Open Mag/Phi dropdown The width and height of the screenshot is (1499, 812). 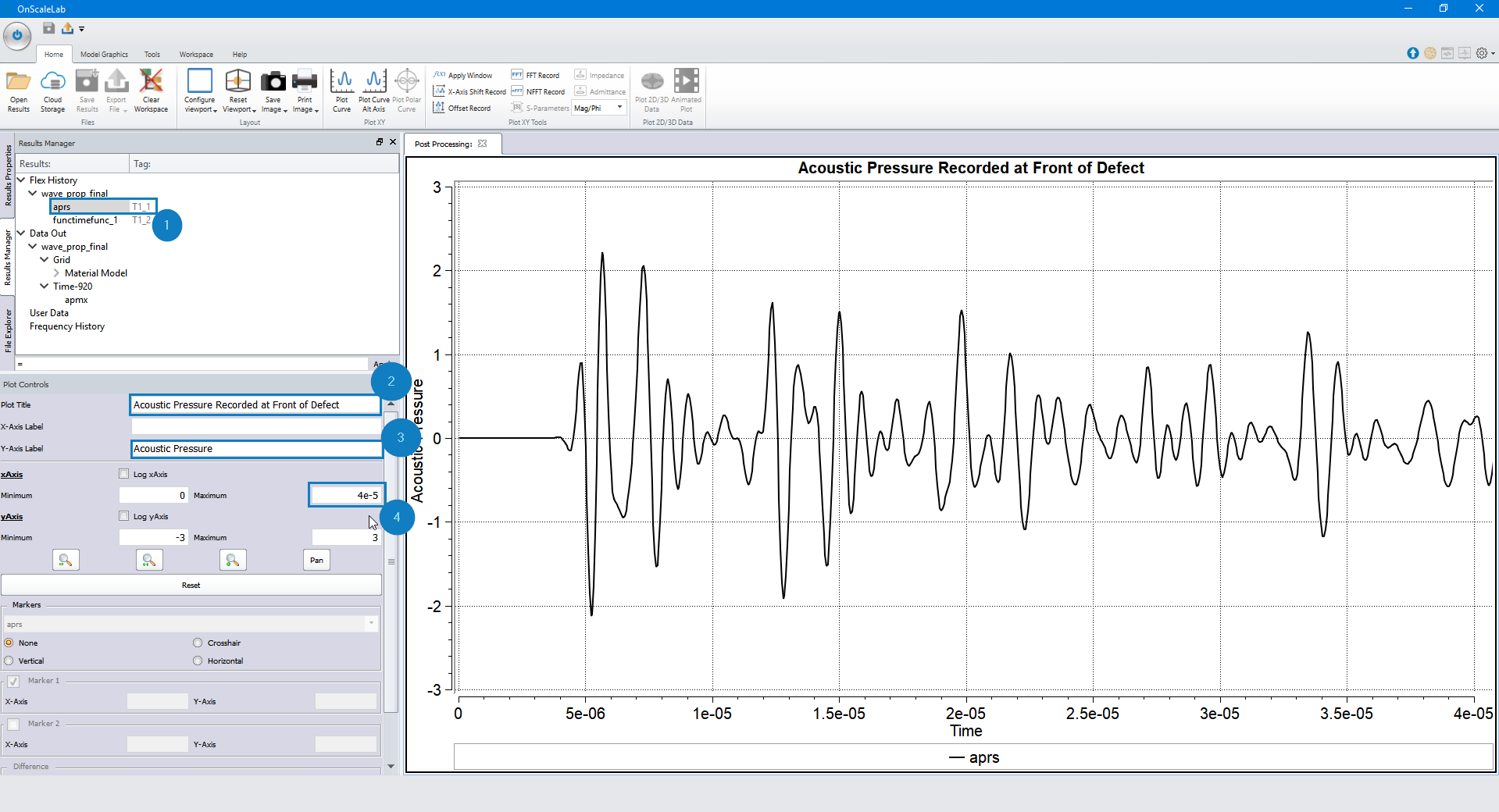pos(600,108)
